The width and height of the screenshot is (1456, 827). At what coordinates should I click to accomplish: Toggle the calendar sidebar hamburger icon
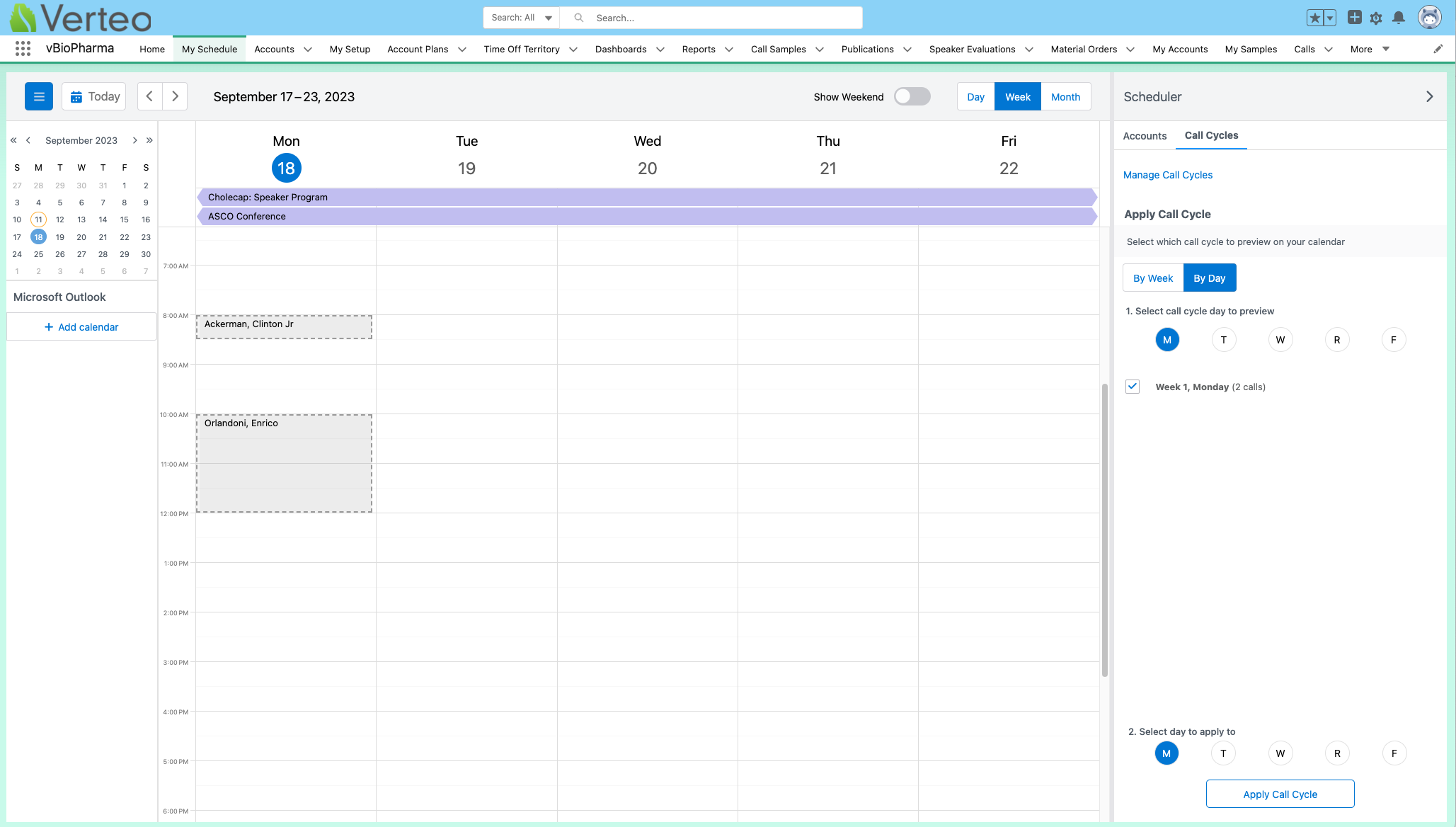(x=39, y=96)
